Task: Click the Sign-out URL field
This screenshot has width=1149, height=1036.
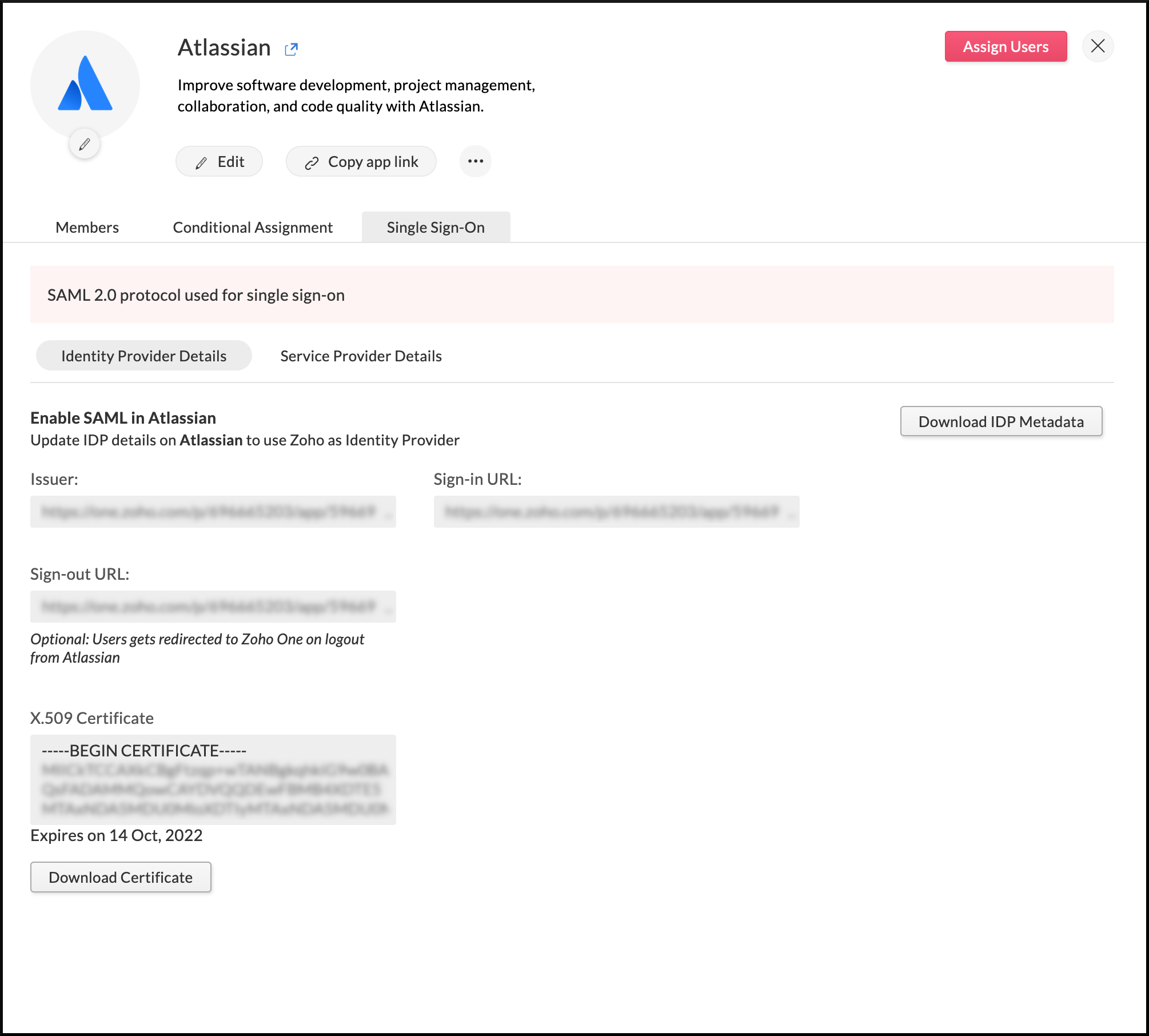Action: click(213, 606)
